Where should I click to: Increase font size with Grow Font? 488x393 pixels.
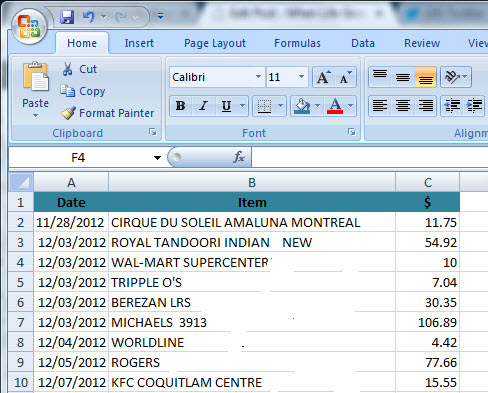pyautogui.click(x=323, y=77)
